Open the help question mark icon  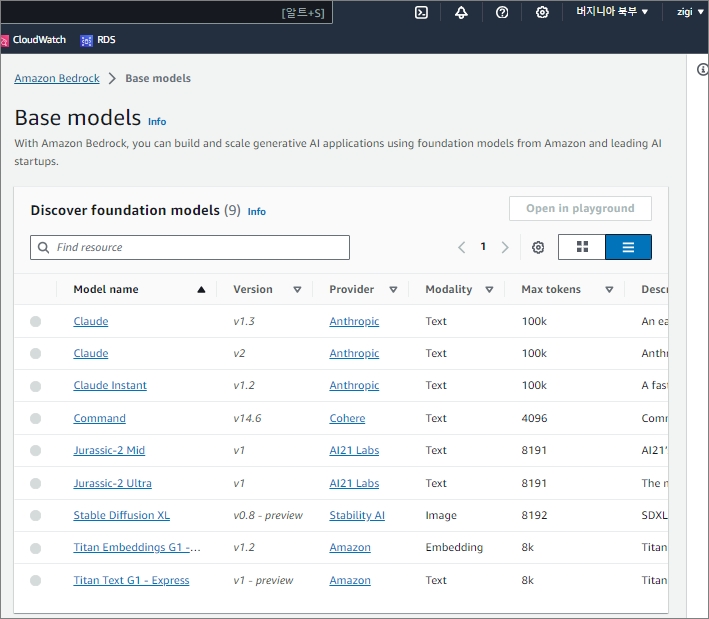(x=501, y=12)
